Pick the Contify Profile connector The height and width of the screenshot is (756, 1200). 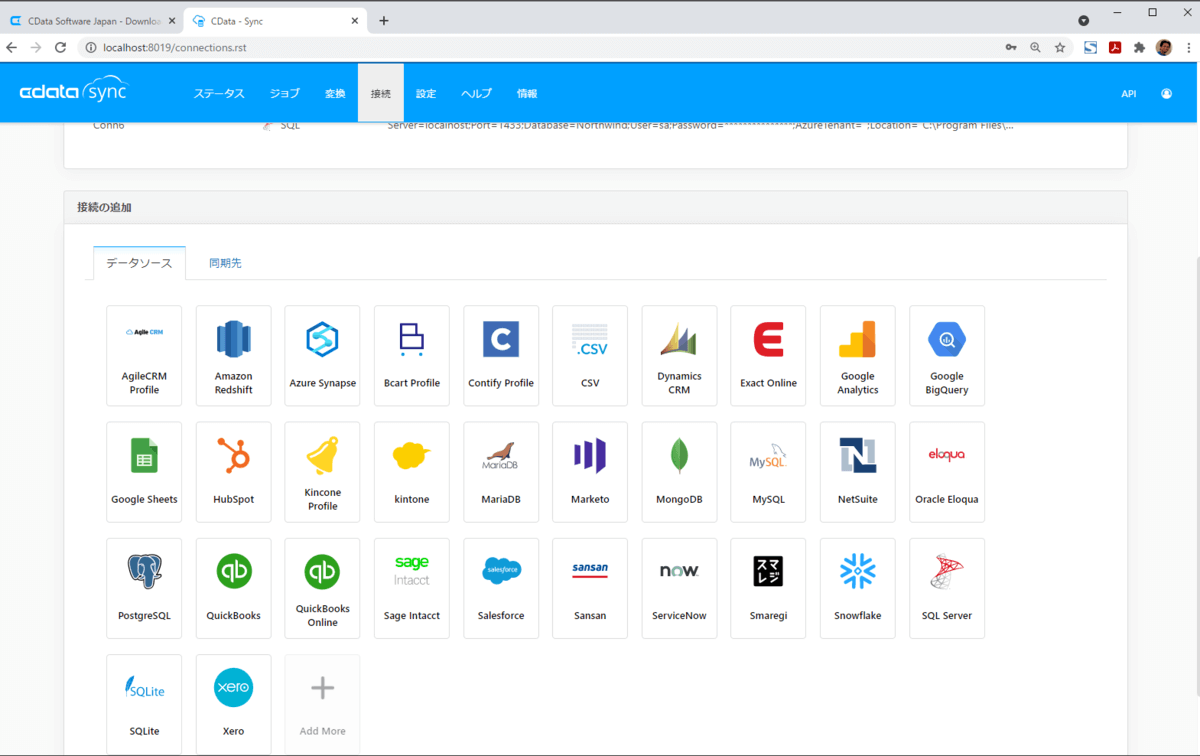[501, 356]
